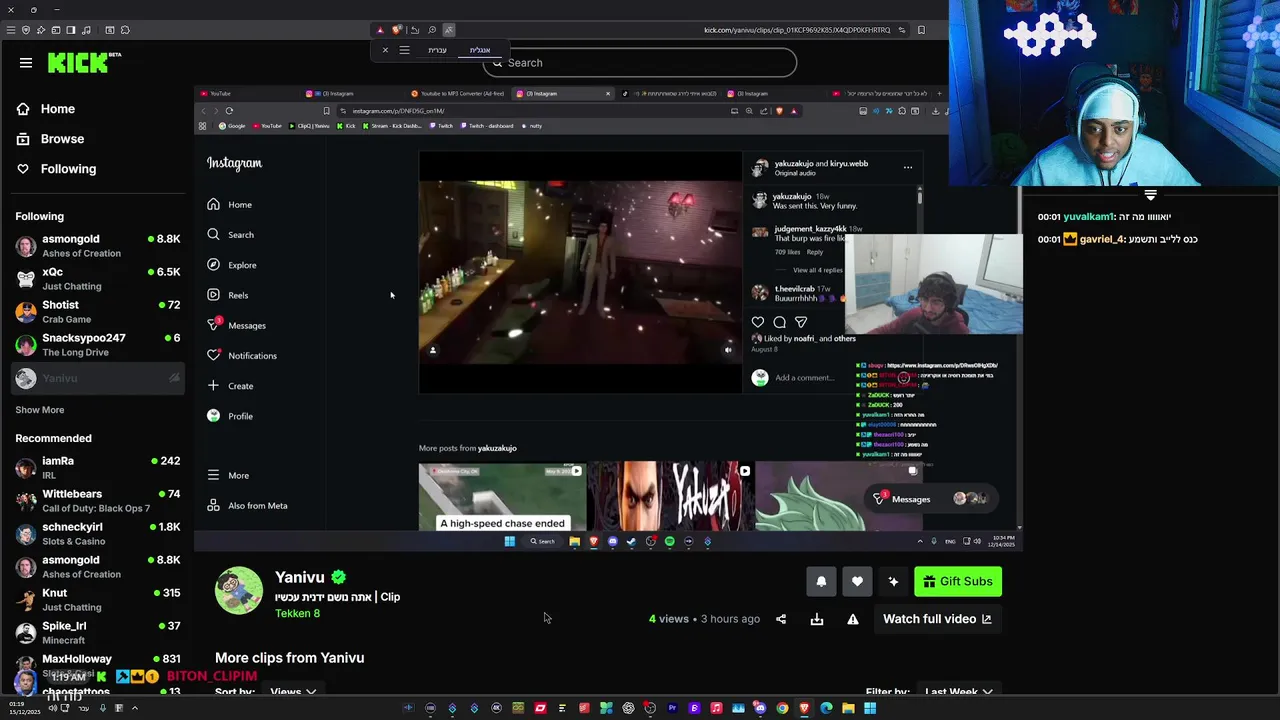Open File Explorer from the taskbar
The width and height of the screenshot is (1280, 720).
coord(848,709)
